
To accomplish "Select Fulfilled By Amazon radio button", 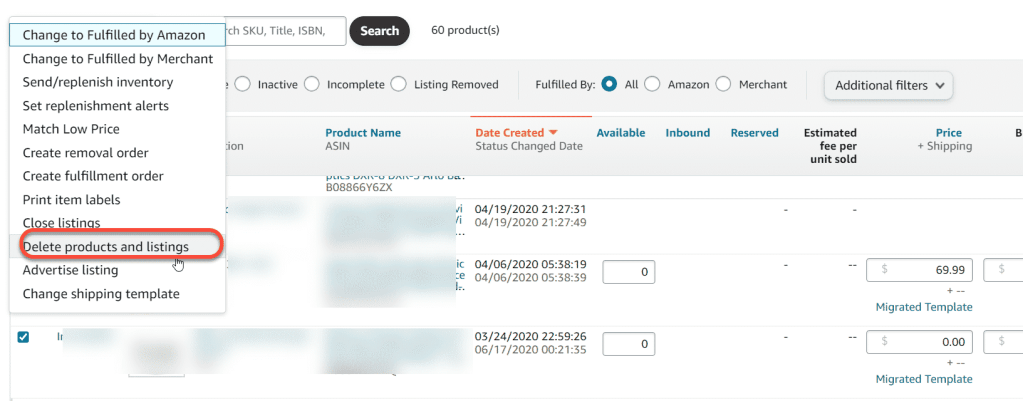I will (x=652, y=85).
